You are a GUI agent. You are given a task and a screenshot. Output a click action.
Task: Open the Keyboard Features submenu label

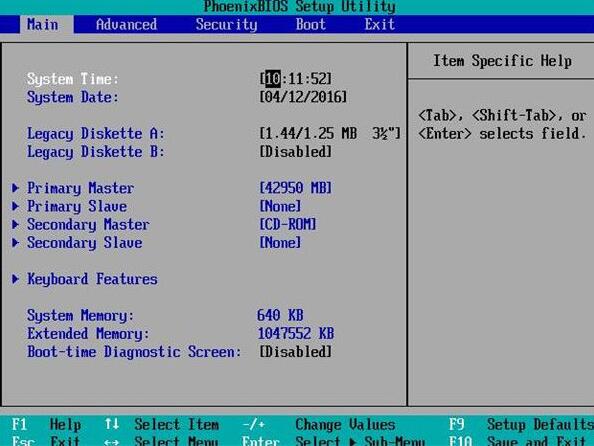tap(92, 279)
